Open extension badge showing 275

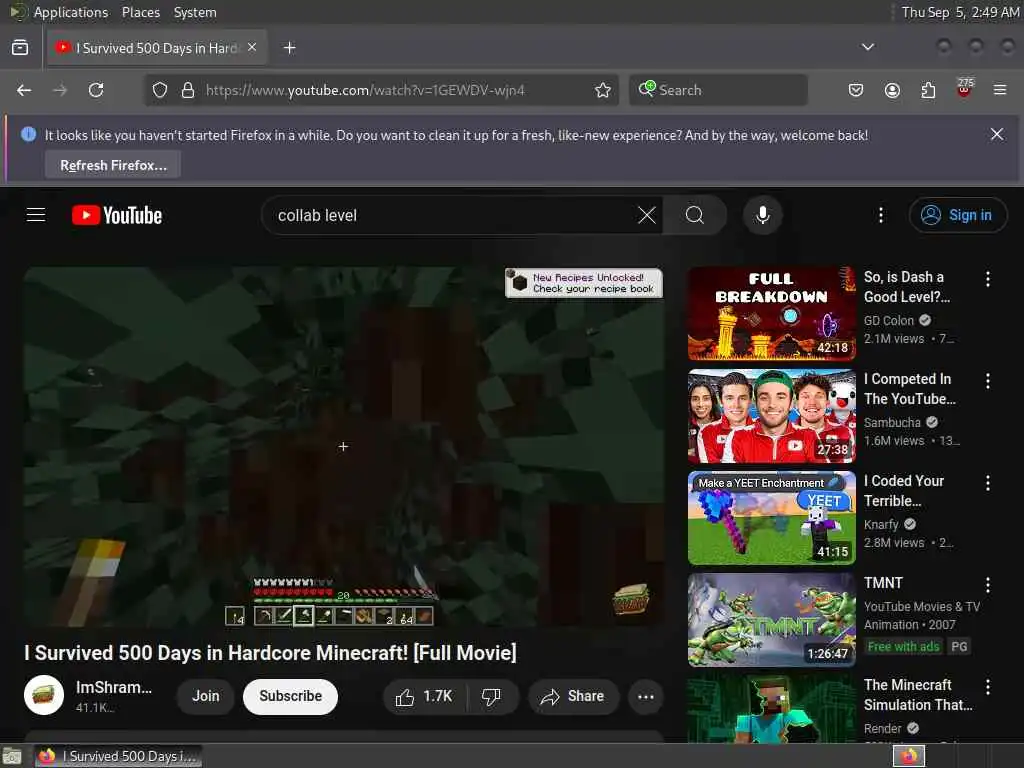click(964, 89)
